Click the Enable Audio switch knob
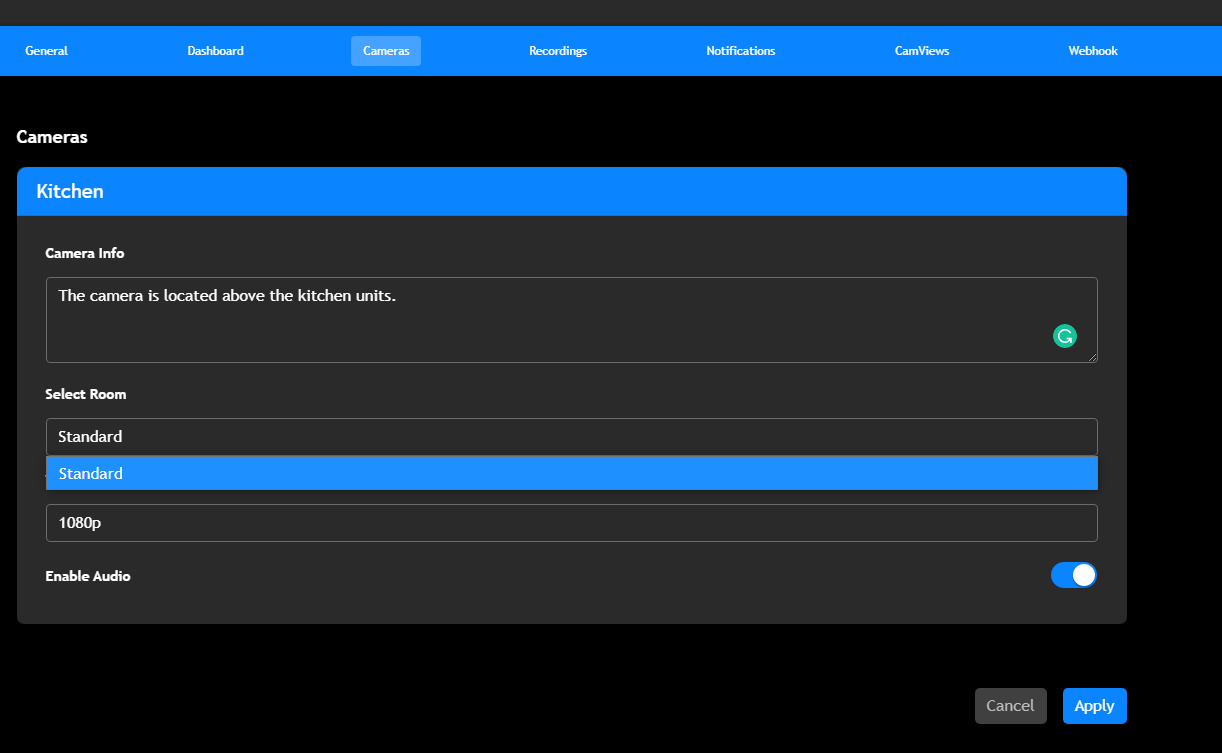This screenshot has width=1222, height=753. 1083,575
